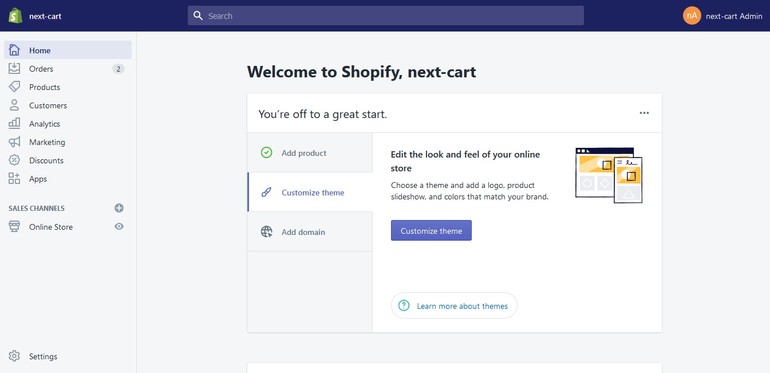Screen dimensions: 770x373
Task: Select the Products tag icon
Action: [x=14, y=87]
